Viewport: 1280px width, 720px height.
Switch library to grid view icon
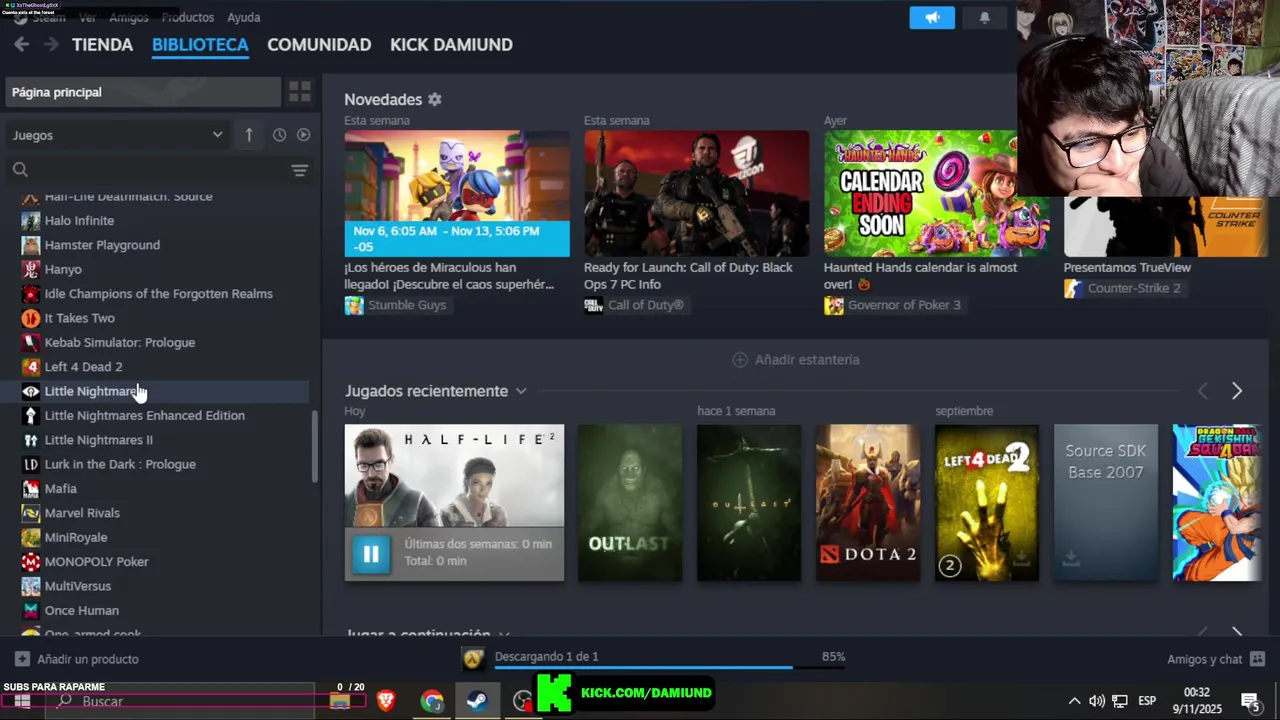click(x=300, y=92)
